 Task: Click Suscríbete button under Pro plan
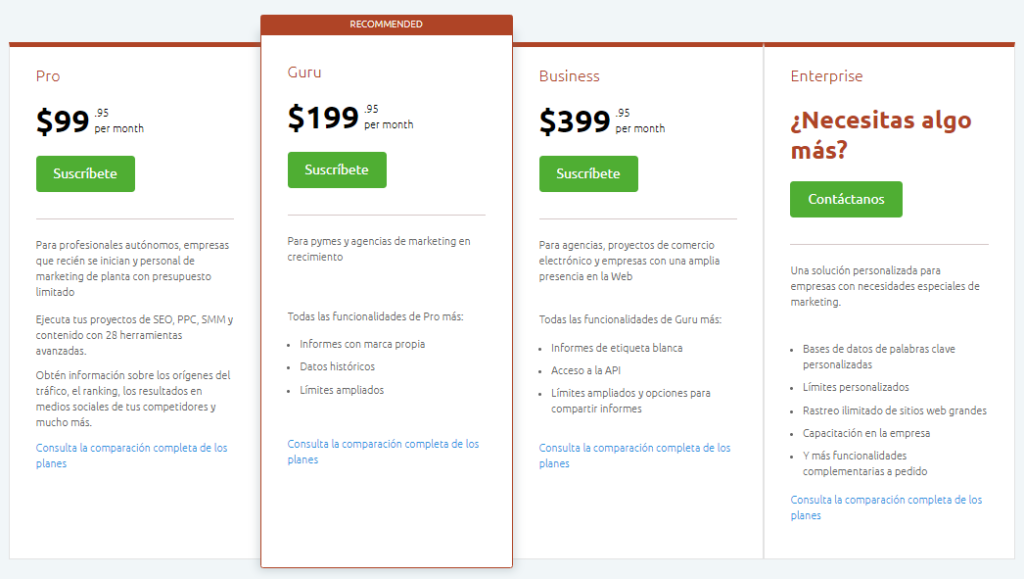coord(85,174)
